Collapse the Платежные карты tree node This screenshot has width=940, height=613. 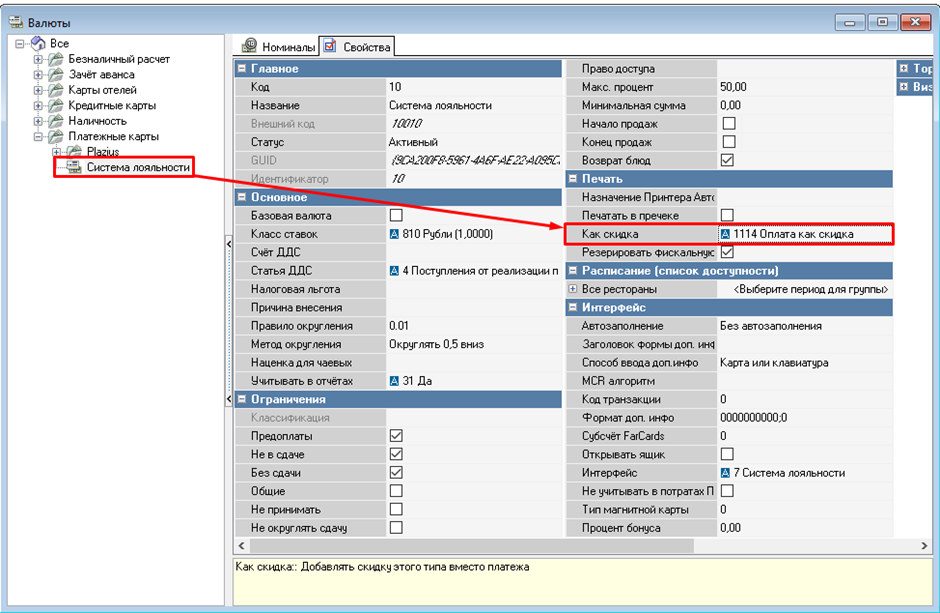point(39,136)
